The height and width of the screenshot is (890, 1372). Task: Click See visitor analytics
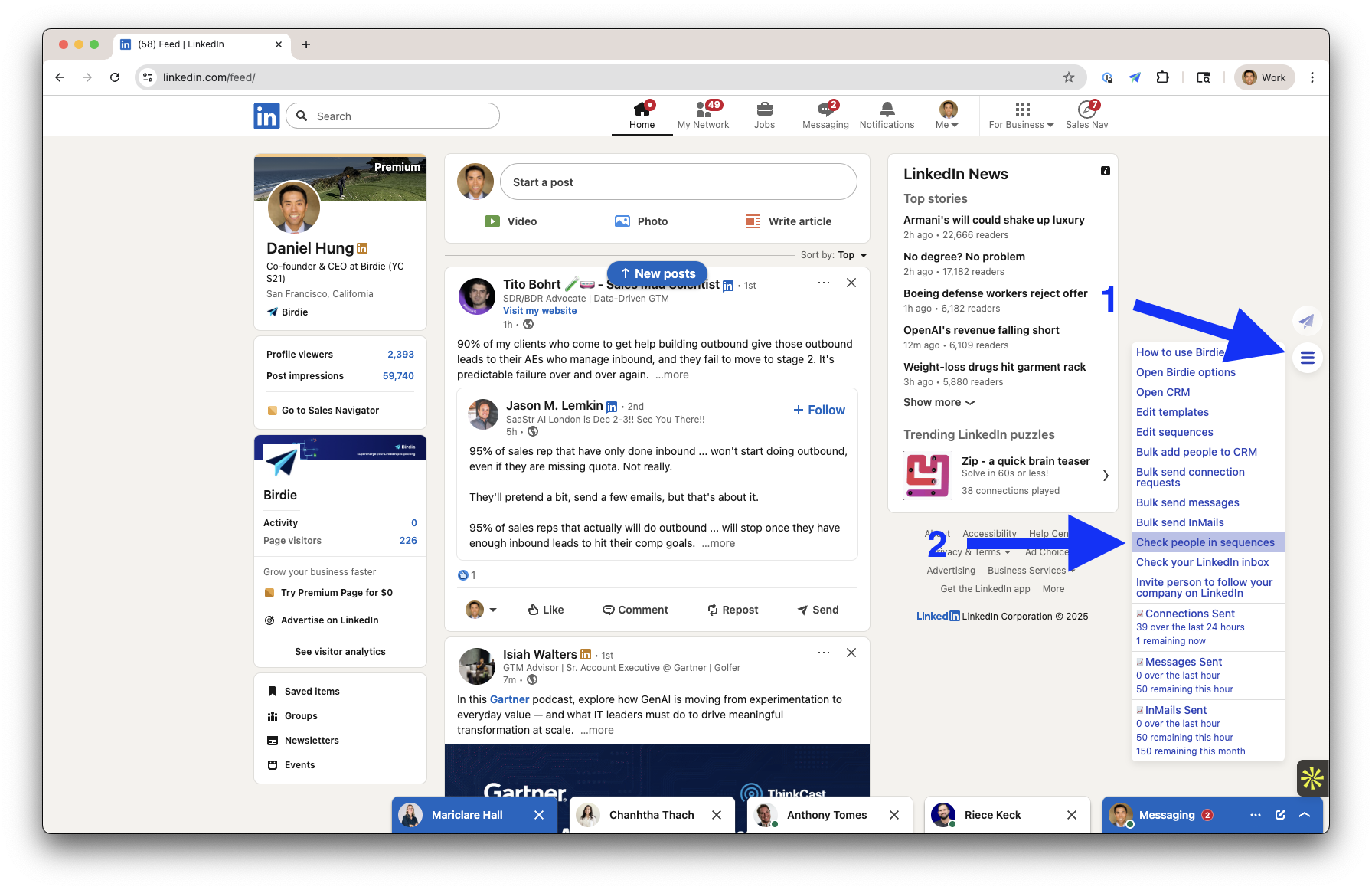(x=340, y=652)
